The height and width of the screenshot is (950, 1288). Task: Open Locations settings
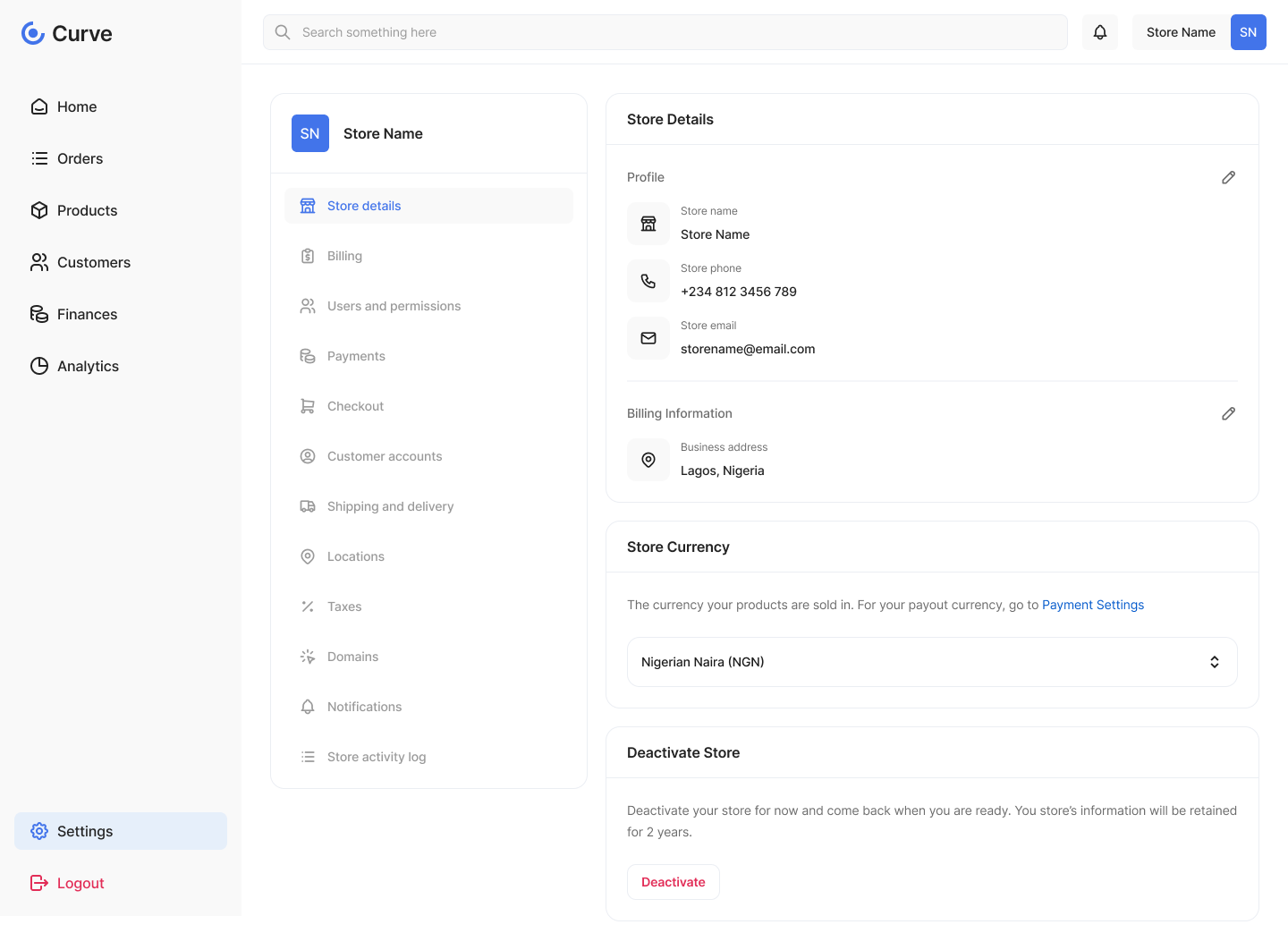click(428, 556)
